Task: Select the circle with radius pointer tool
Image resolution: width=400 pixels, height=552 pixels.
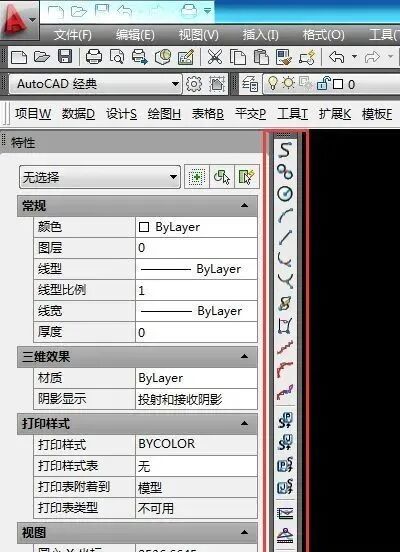Action: point(285,193)
